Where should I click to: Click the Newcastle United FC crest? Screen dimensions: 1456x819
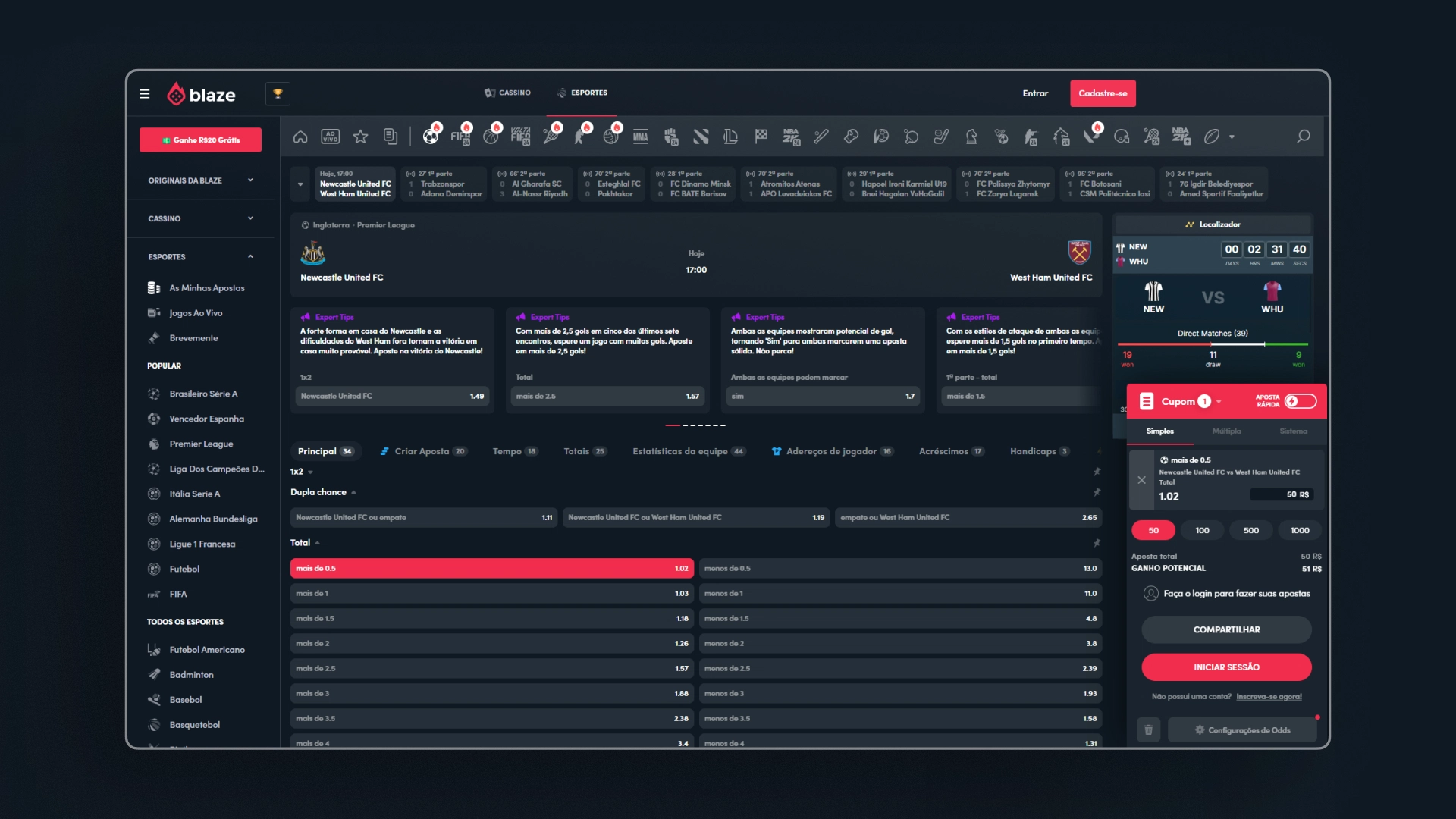(x=313, y=253)
